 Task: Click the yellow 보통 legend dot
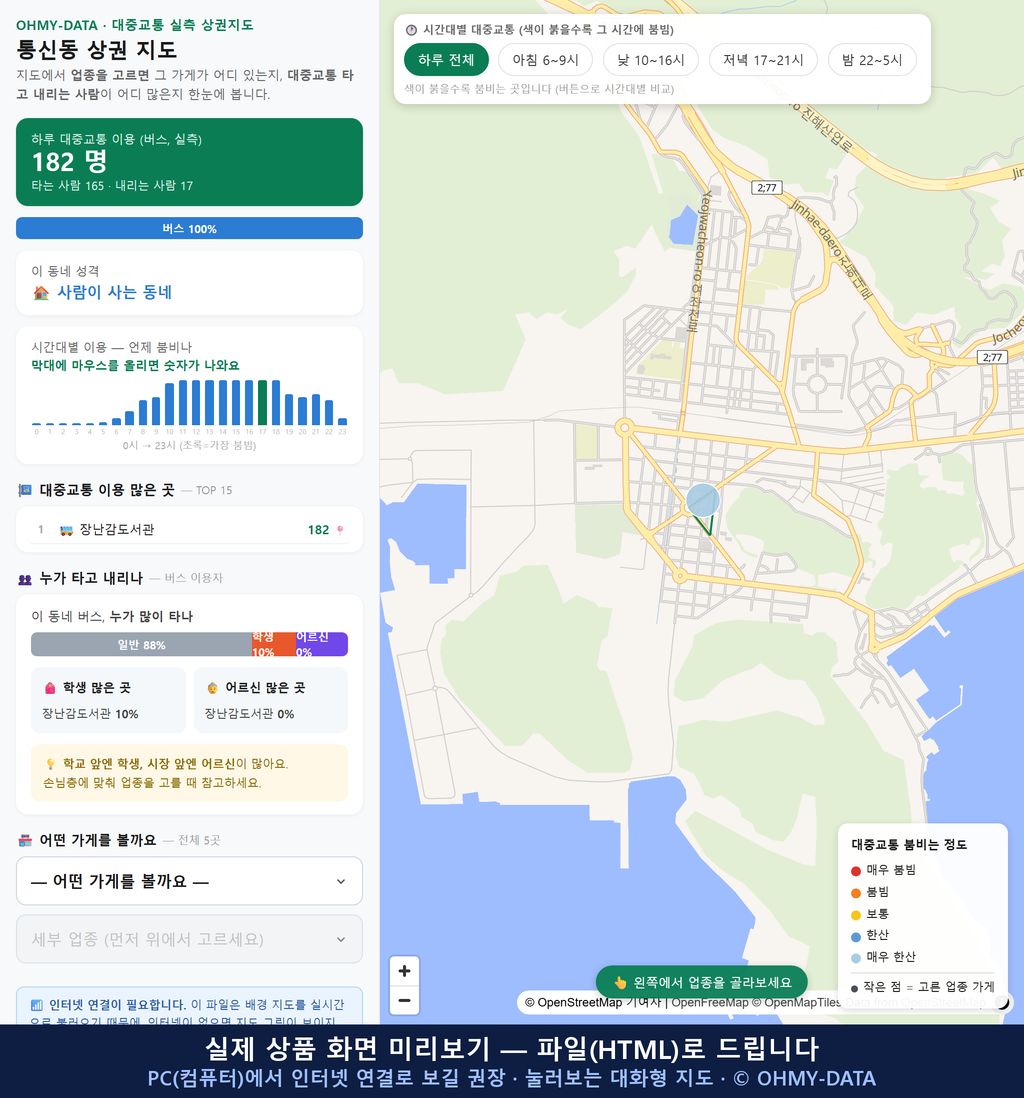click(x=855, y=915)
